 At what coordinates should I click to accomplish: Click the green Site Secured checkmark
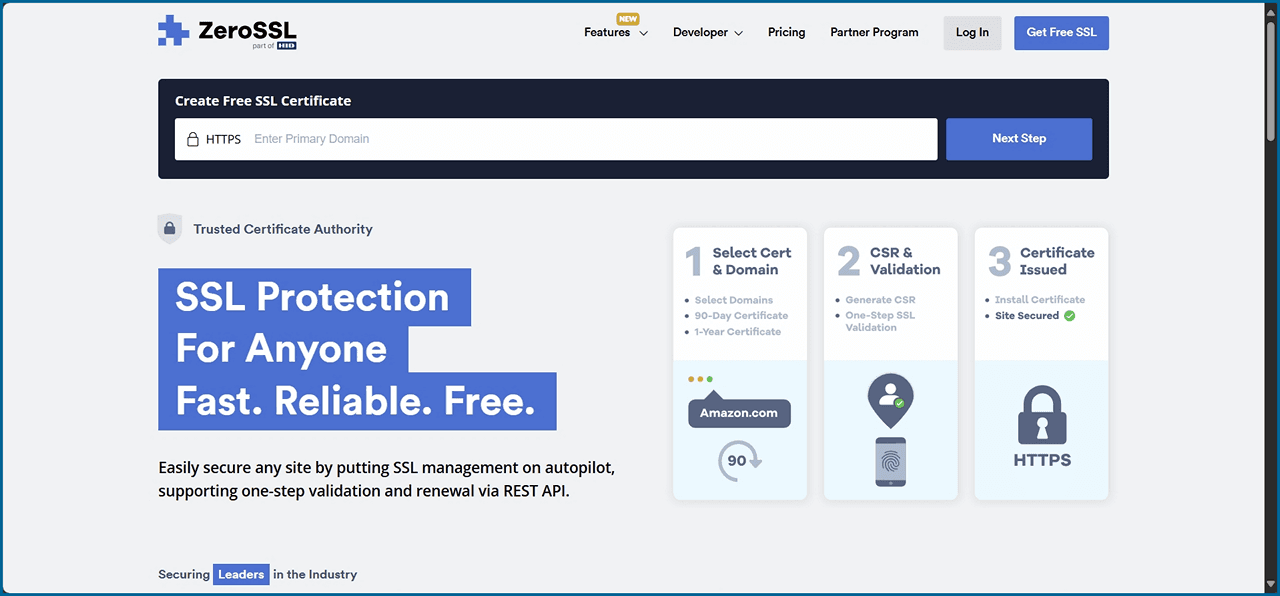tap(1069, 316)
